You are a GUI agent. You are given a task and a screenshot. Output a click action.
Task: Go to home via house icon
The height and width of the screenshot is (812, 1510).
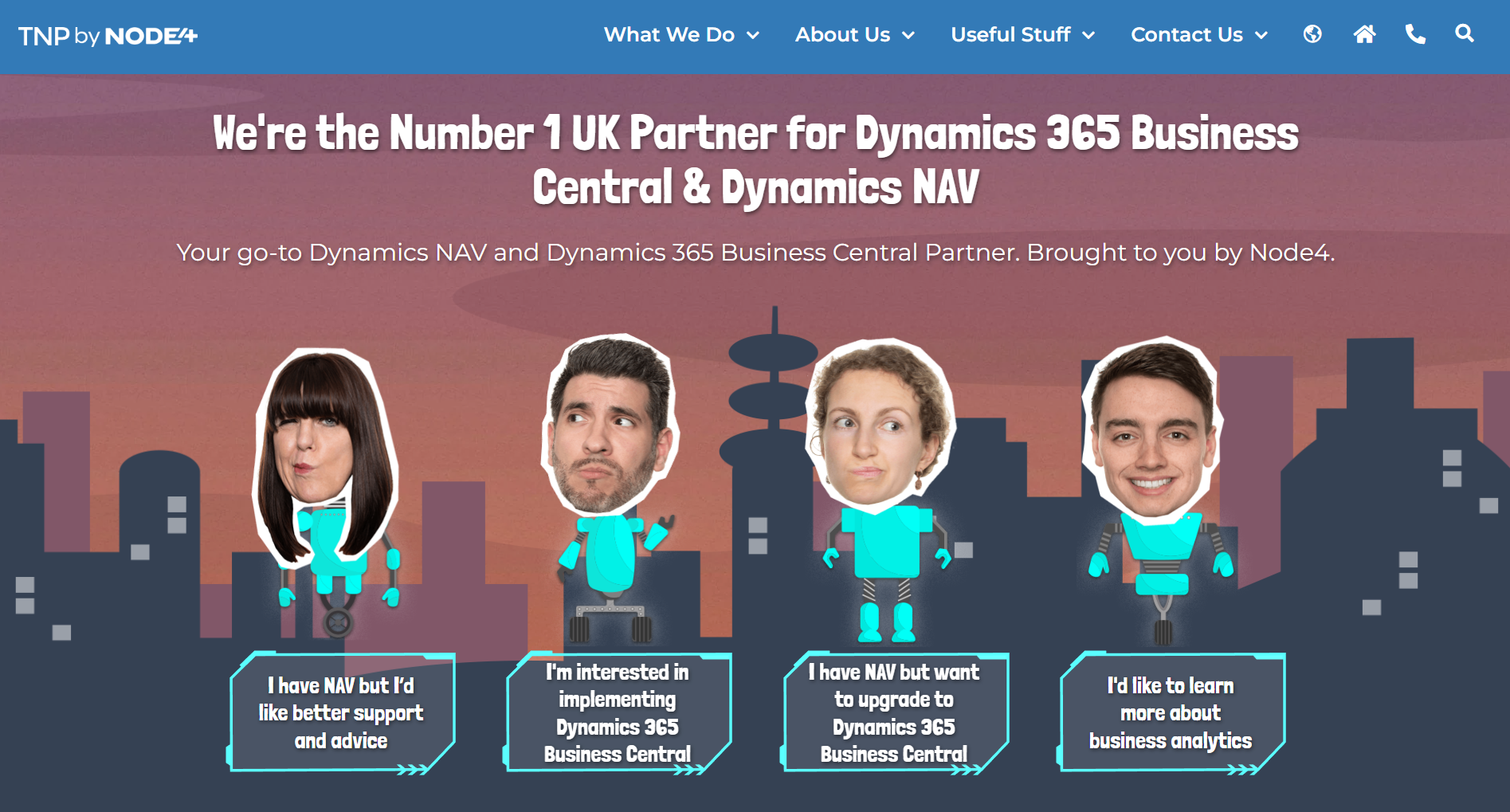pos(1364,34)
